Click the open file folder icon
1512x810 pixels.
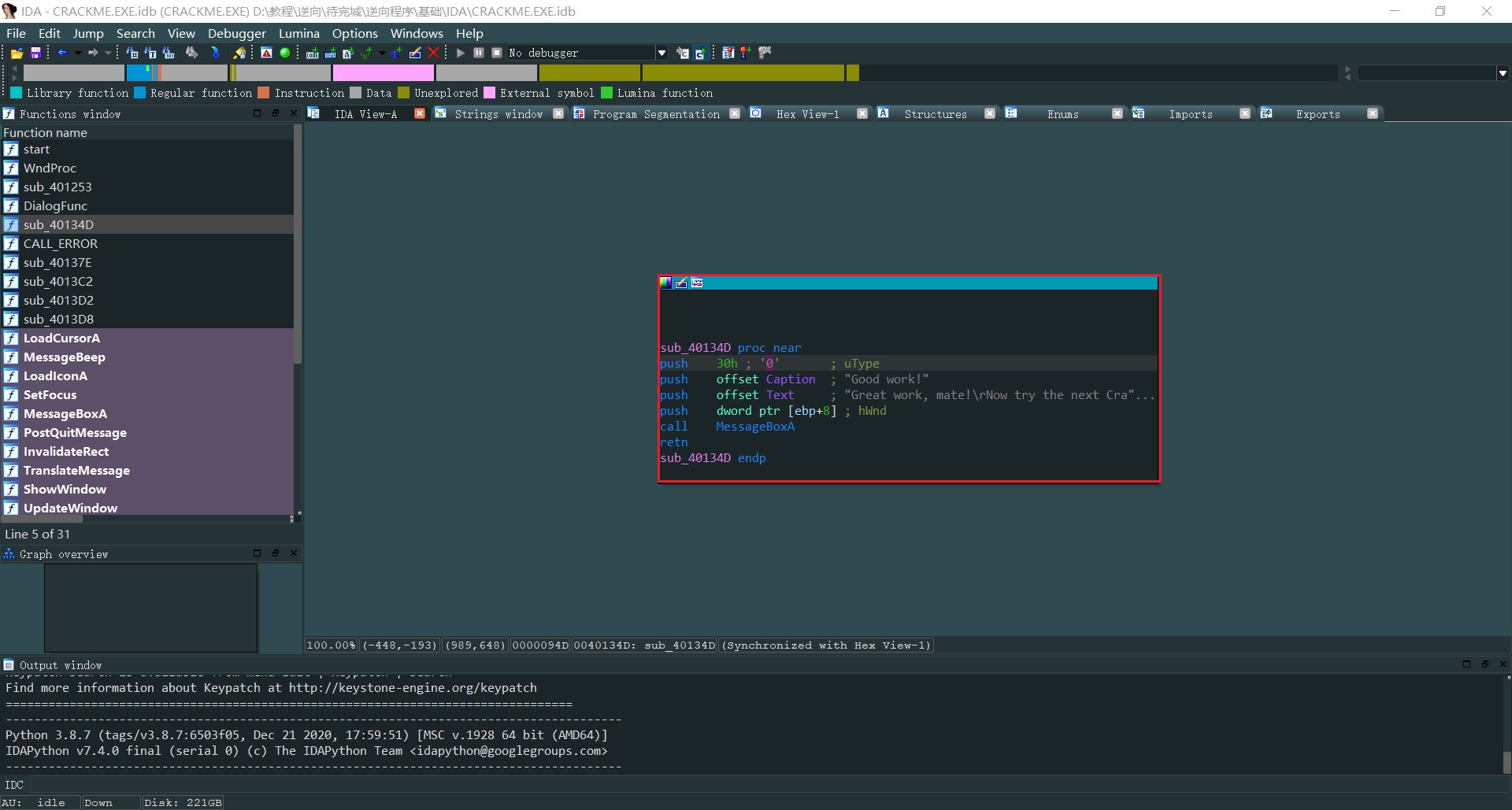17,53
